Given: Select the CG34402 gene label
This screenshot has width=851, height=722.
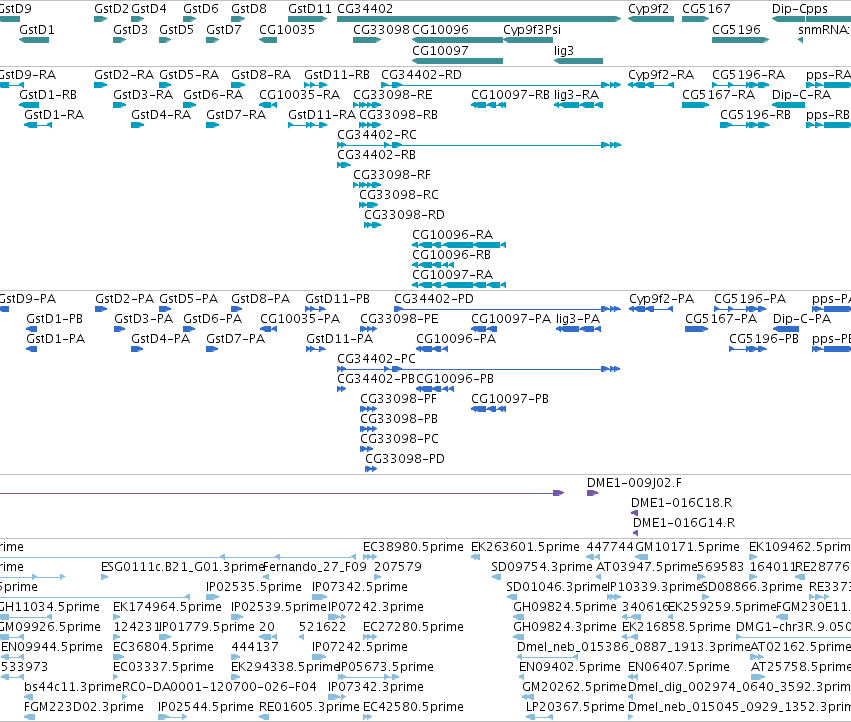Looking at the screenshot, I should point(365,9).
